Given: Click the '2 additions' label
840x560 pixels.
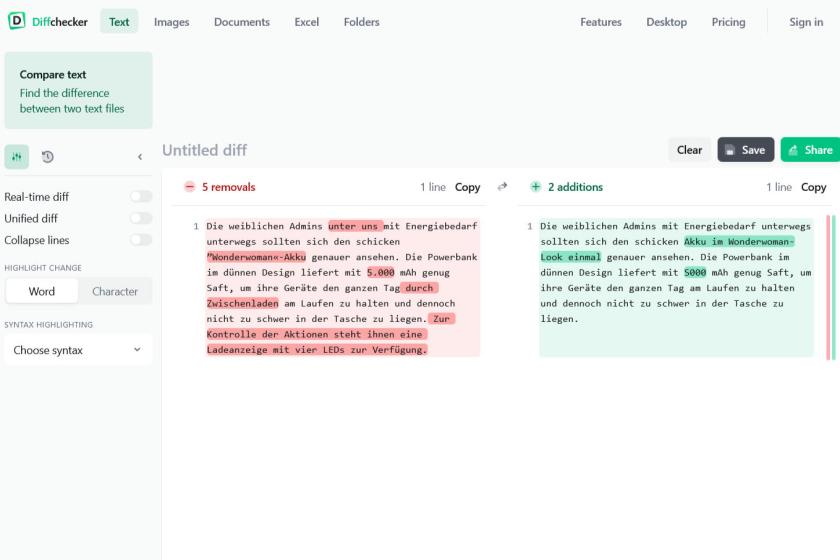Looking at the screenshot, I should tap(575, 187).
